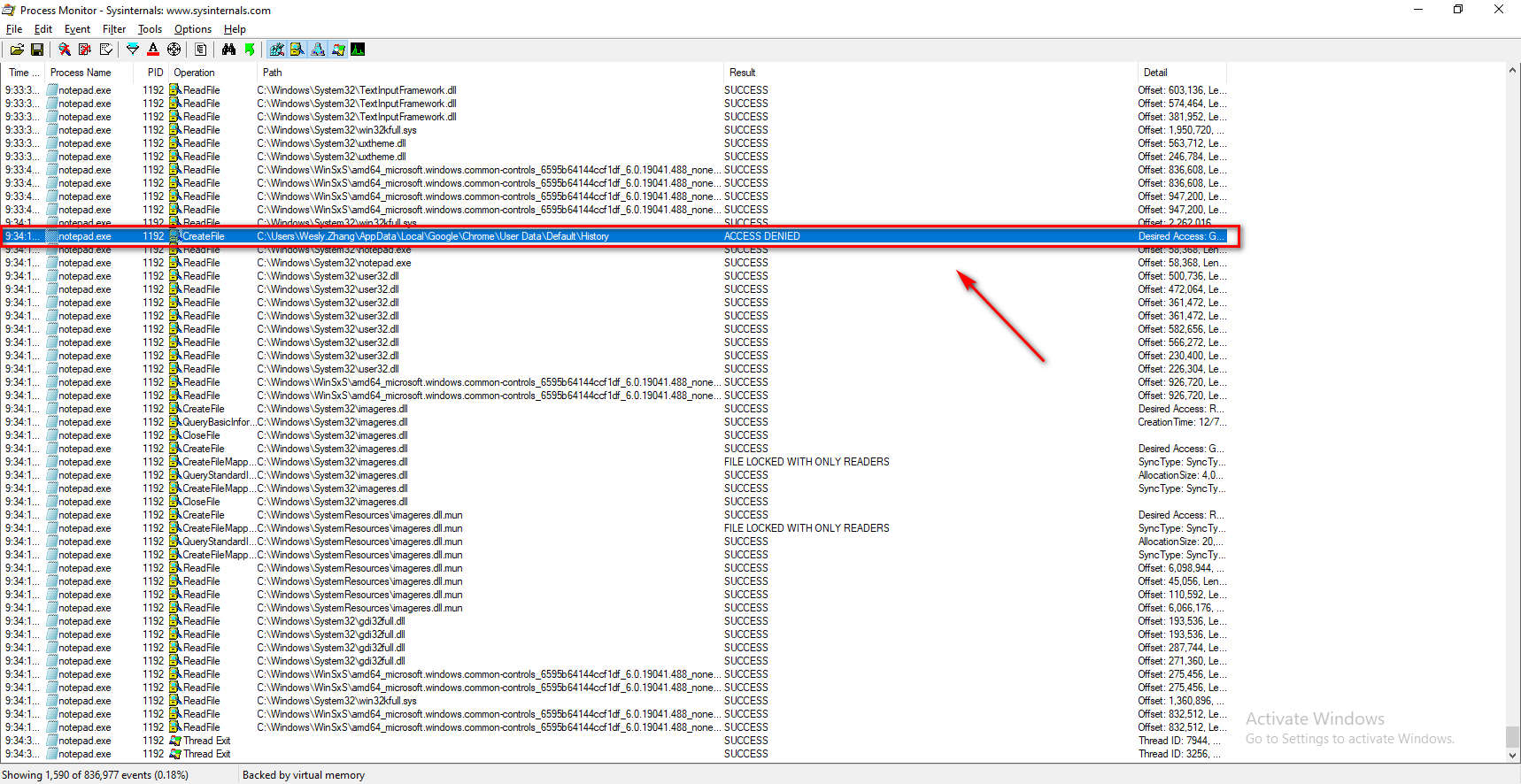Click the green Jump To Object arrow icon
This screenshot has height=784, width=1521.
(x=250, y=50)
